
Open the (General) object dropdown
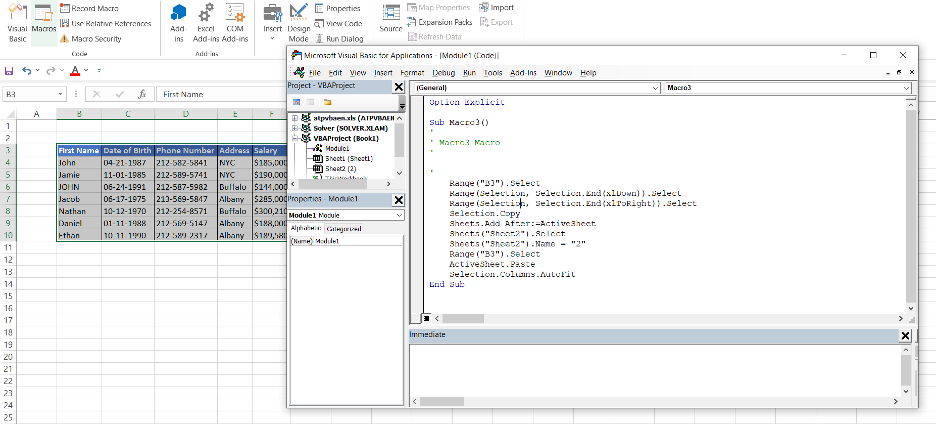tap(656, 88)
